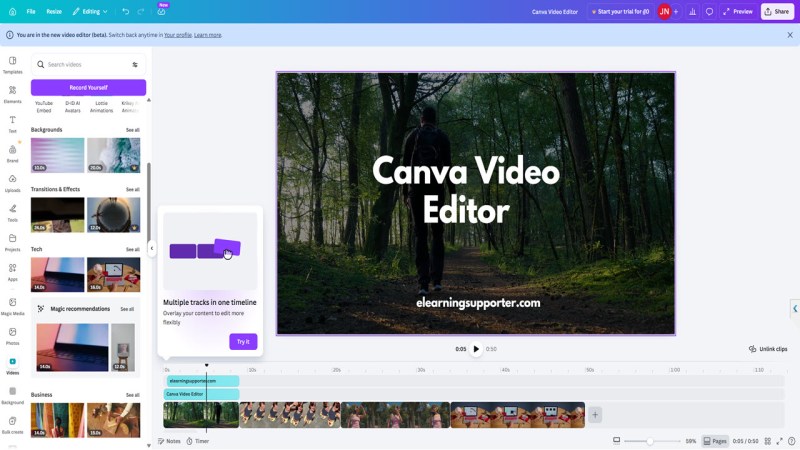Click the undo arrow in top bar
Image resolution: width=800 pixels, height=450 pixels.
(x=125, y=11)
